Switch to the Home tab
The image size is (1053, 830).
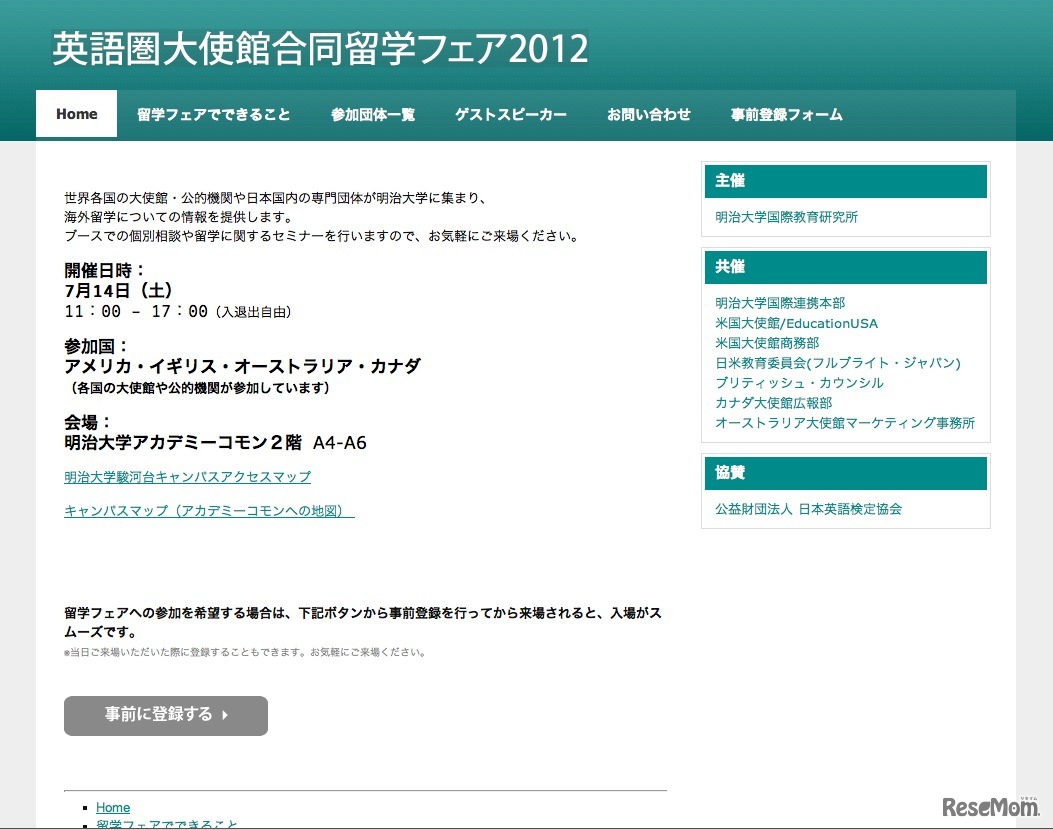click(x=76, y=114)
